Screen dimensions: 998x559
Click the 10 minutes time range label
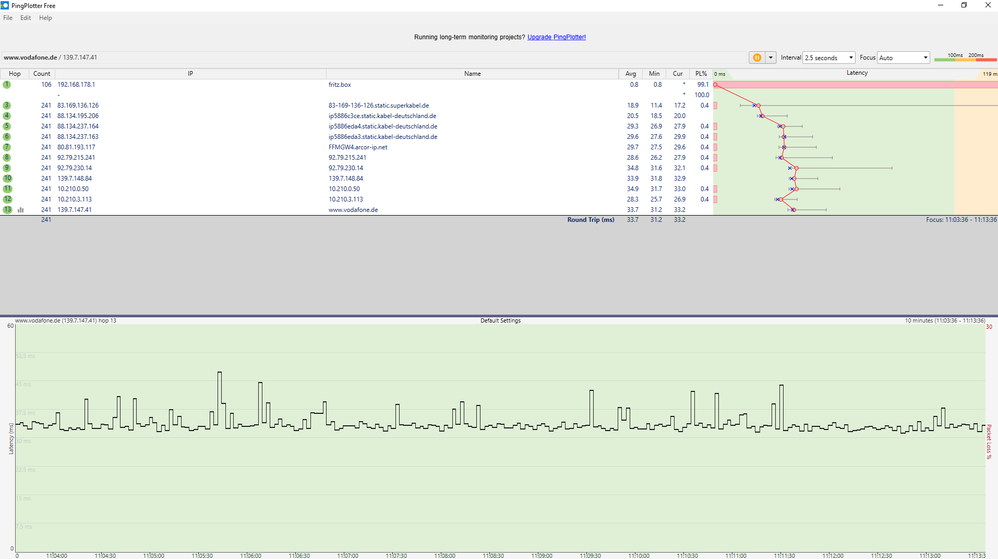tap(945, 320)
